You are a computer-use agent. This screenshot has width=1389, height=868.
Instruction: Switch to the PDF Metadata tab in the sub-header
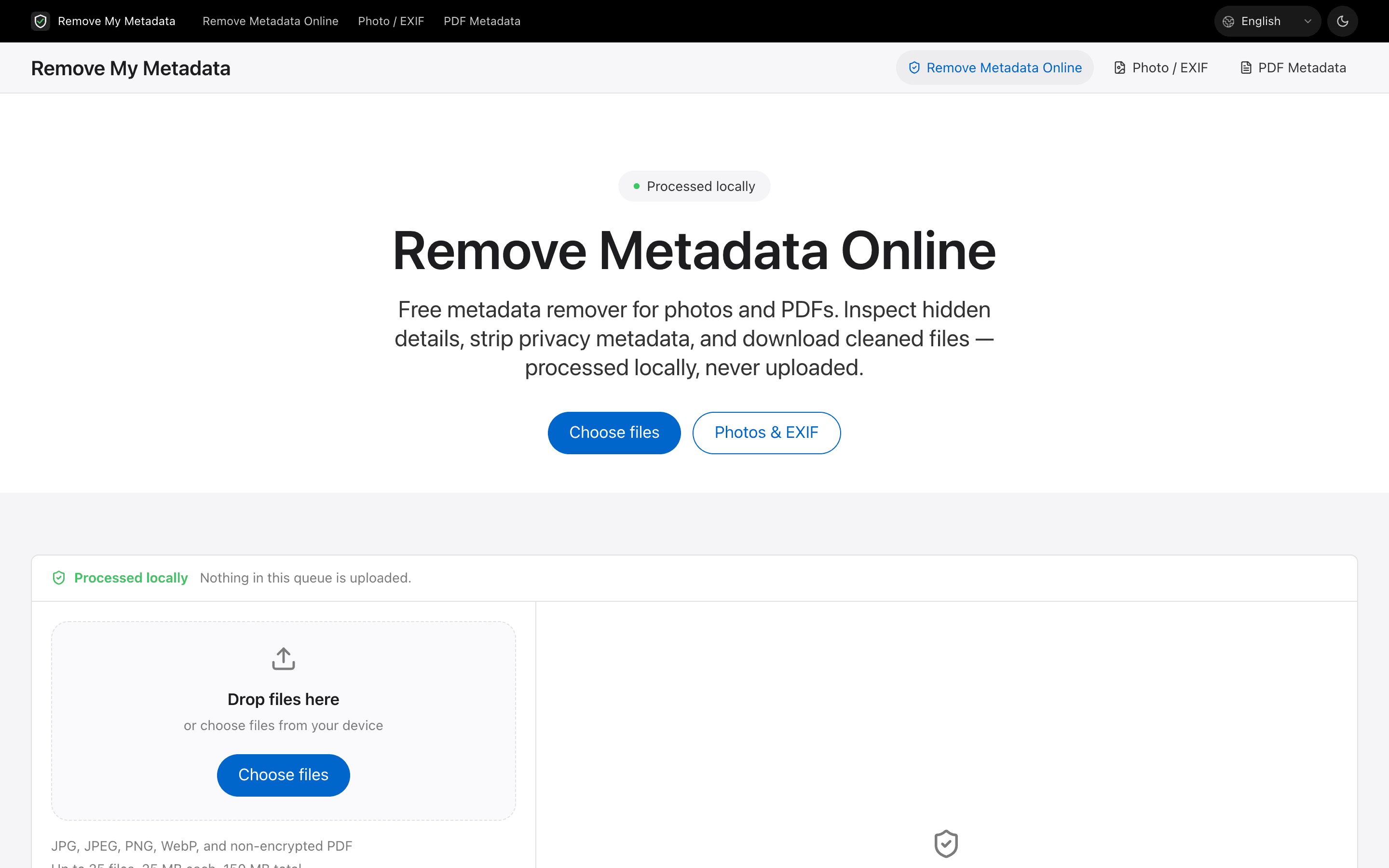tap(1293, 68)
